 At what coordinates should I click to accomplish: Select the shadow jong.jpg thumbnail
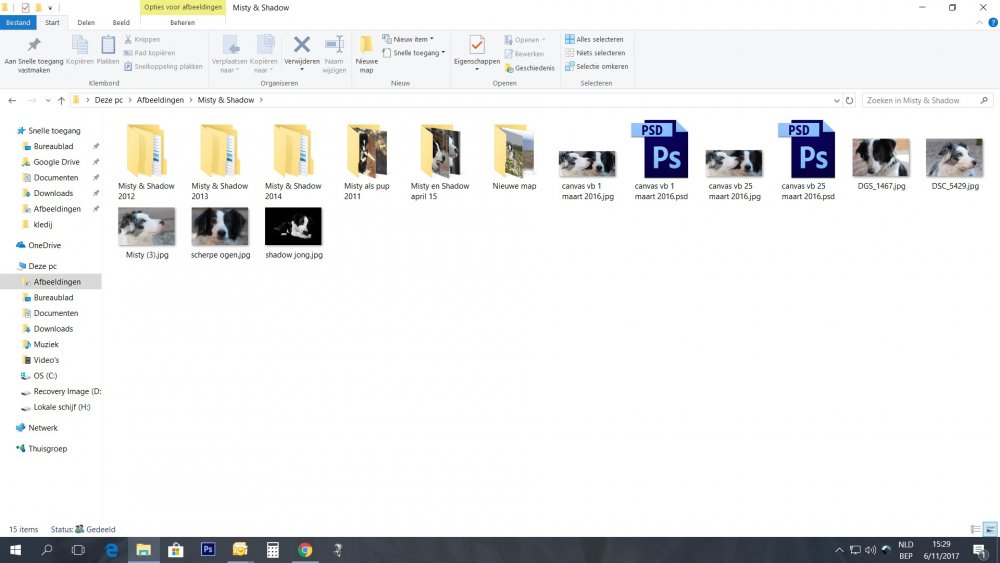pos(293,227)
